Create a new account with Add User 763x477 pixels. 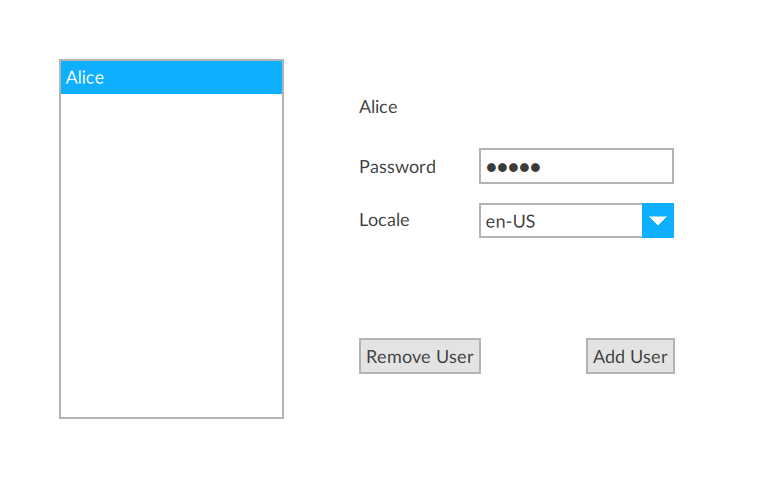coord(630,356)
